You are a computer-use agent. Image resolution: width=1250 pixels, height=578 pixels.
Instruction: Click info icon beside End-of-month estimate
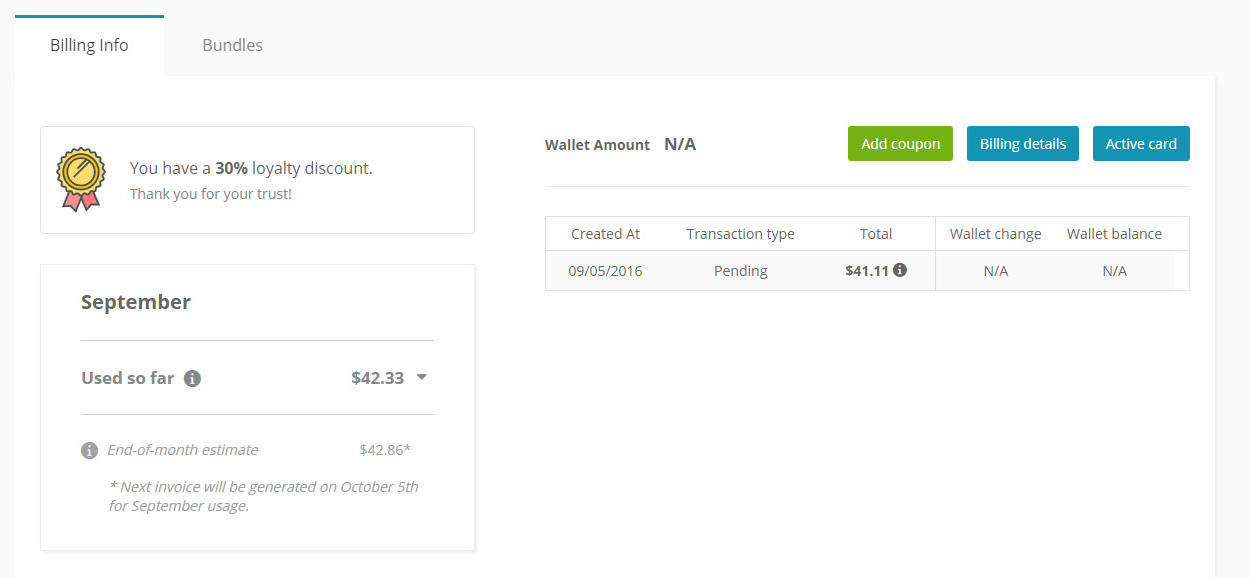tap(90, 450)
